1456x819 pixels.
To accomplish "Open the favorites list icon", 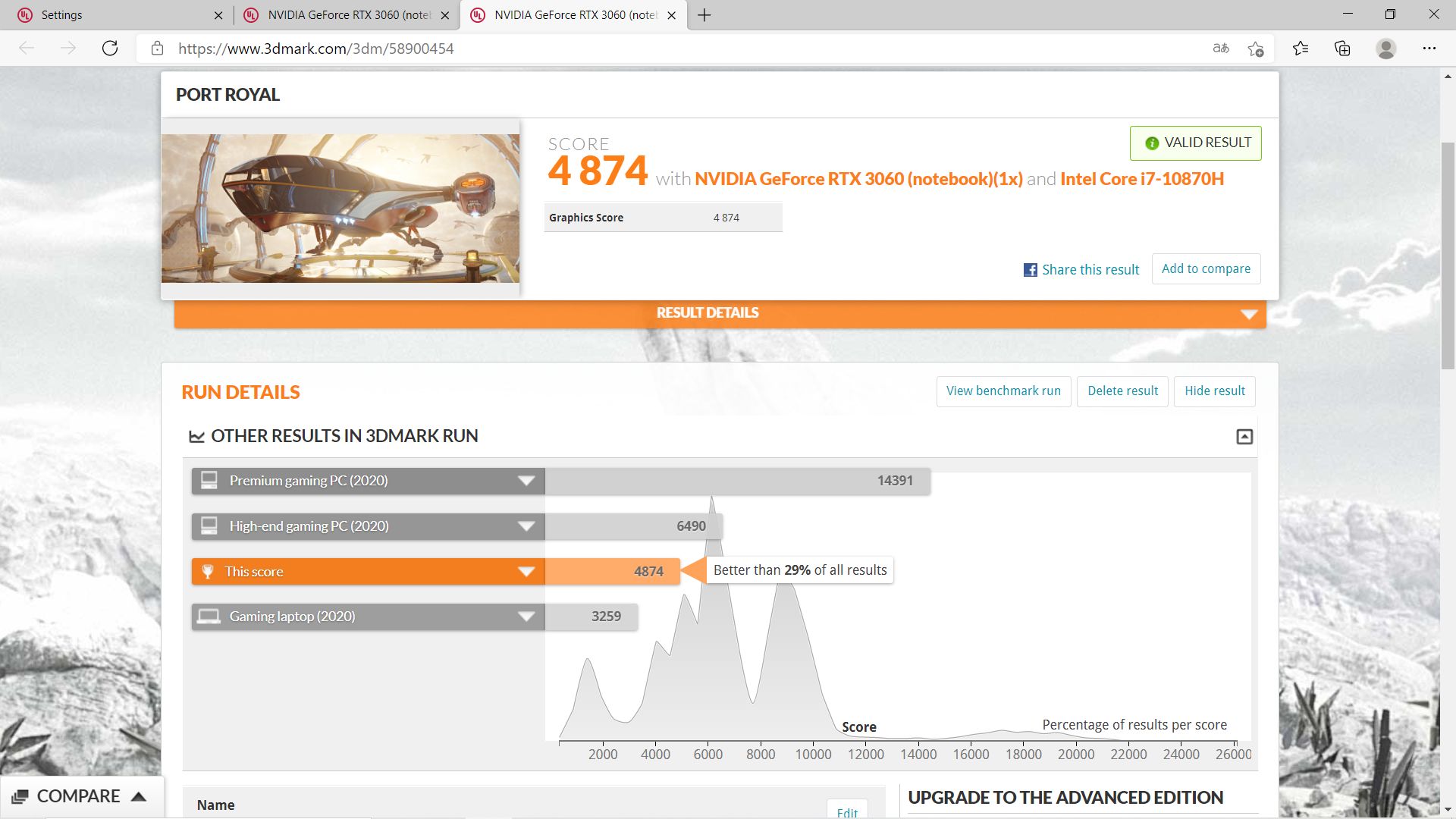I will pyautogui.click(x=1301, y=49).
